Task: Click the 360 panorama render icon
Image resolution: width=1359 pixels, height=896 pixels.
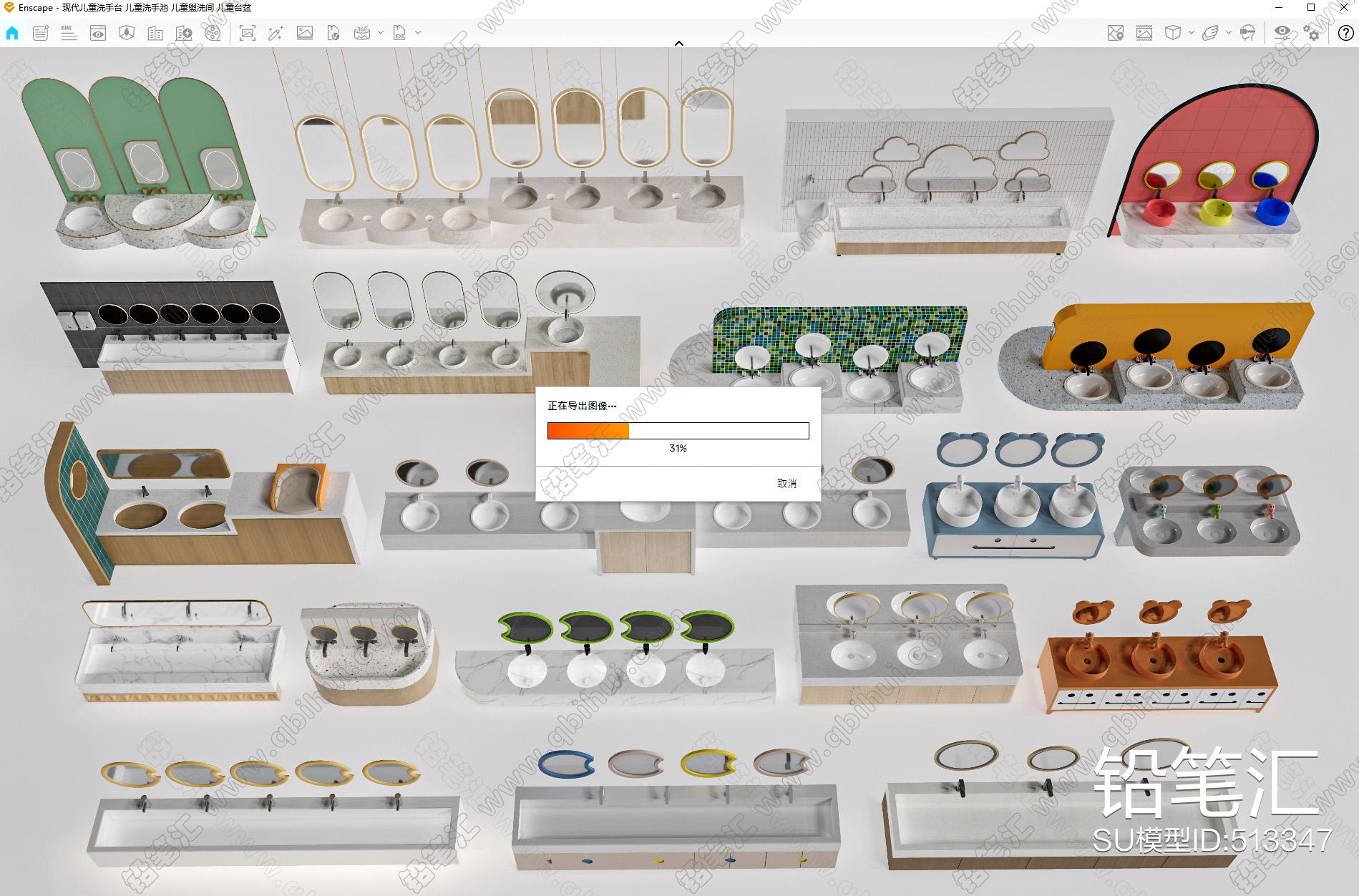Action: tap(362, 33)
